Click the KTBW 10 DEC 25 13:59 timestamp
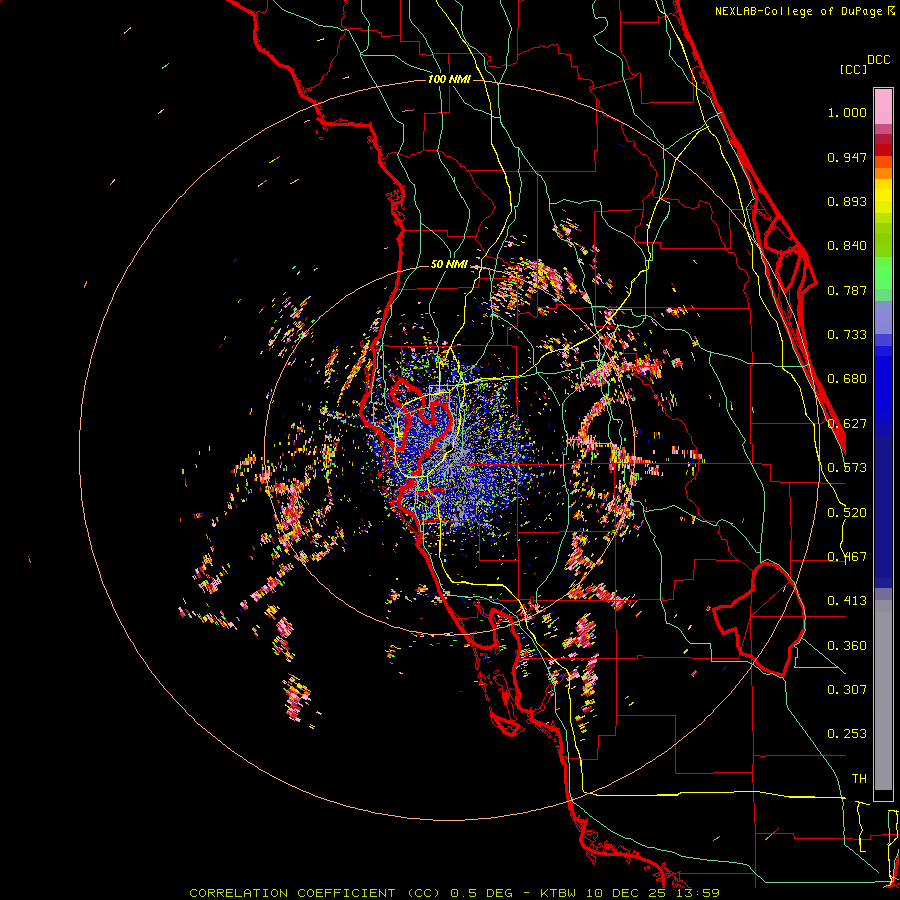 [630, 893]
